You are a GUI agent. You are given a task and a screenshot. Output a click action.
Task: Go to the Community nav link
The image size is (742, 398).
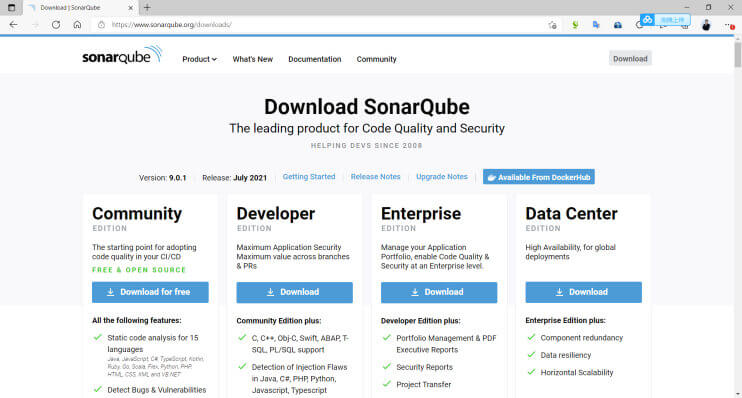(x=376, y=59)
